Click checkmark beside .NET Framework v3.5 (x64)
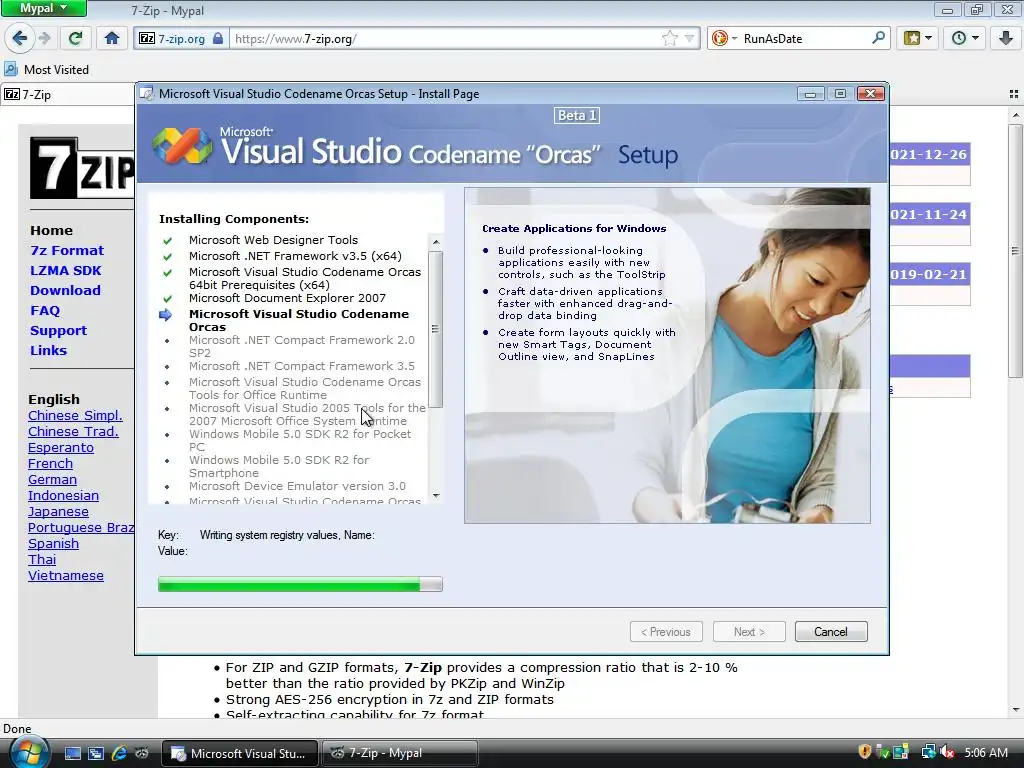 pyautogui.click(x=168, y=257)
